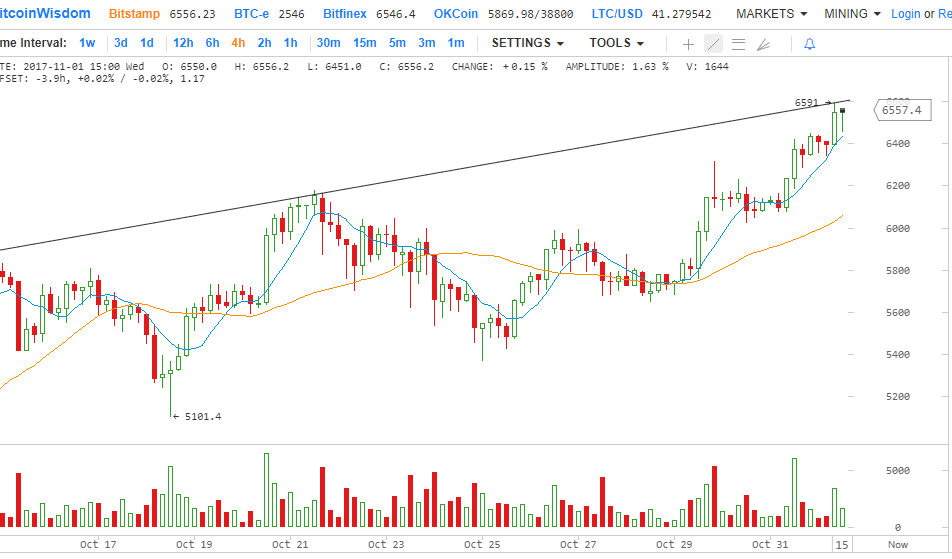This screenshot has width=952, height=559.
Task: Choose the horizontal lines drawing tool
Action: click(738, 44)
